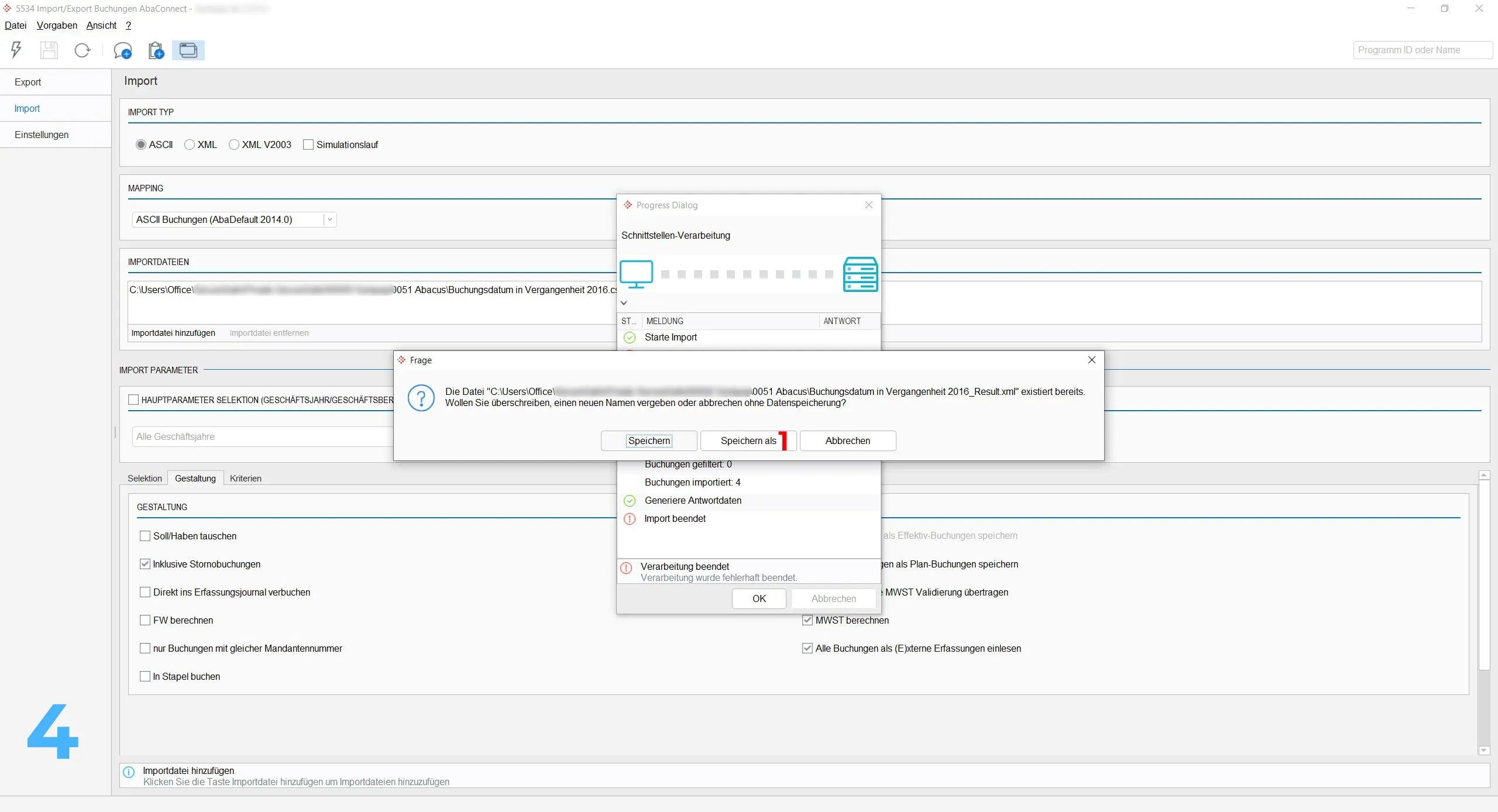Switch to the Kriterien tab
1498x812 pixels.
click(x=245, y=478)
